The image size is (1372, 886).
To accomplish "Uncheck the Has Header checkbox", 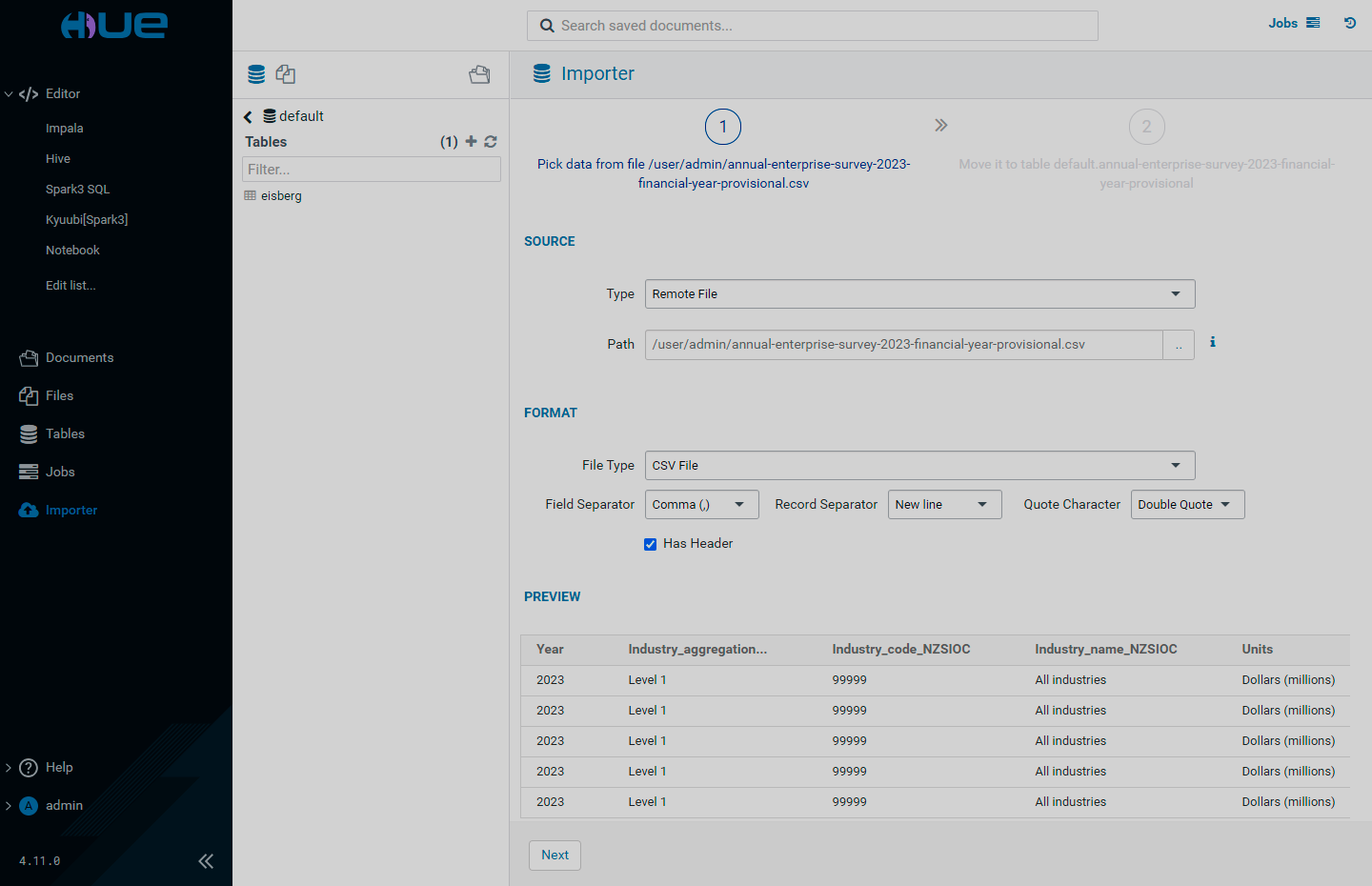I will point(650,544).
